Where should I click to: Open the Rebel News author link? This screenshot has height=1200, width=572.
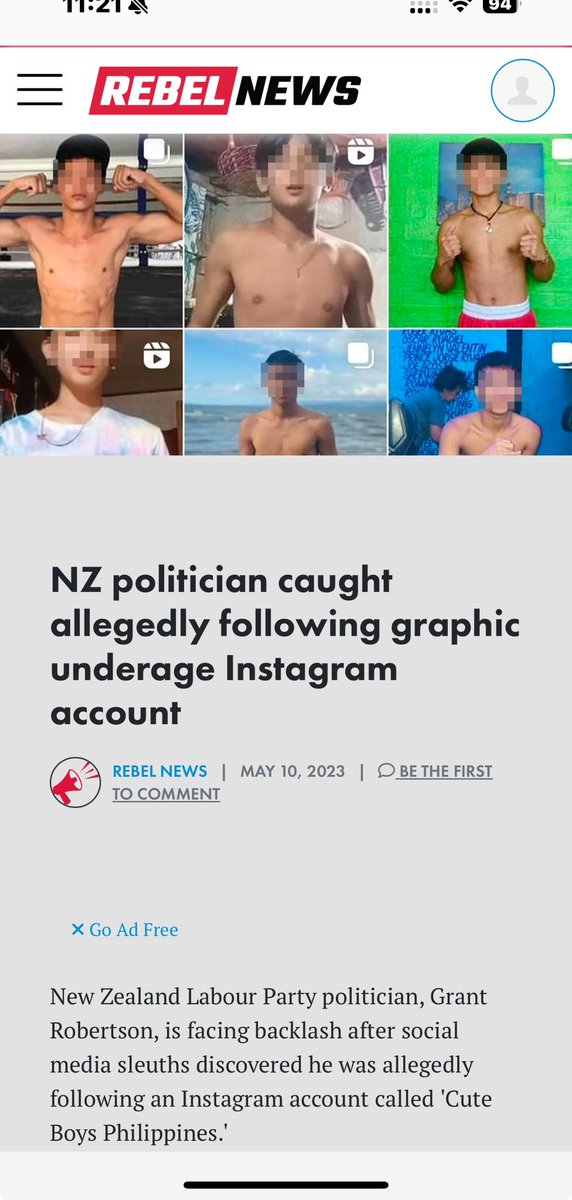[x=160, y=771]
